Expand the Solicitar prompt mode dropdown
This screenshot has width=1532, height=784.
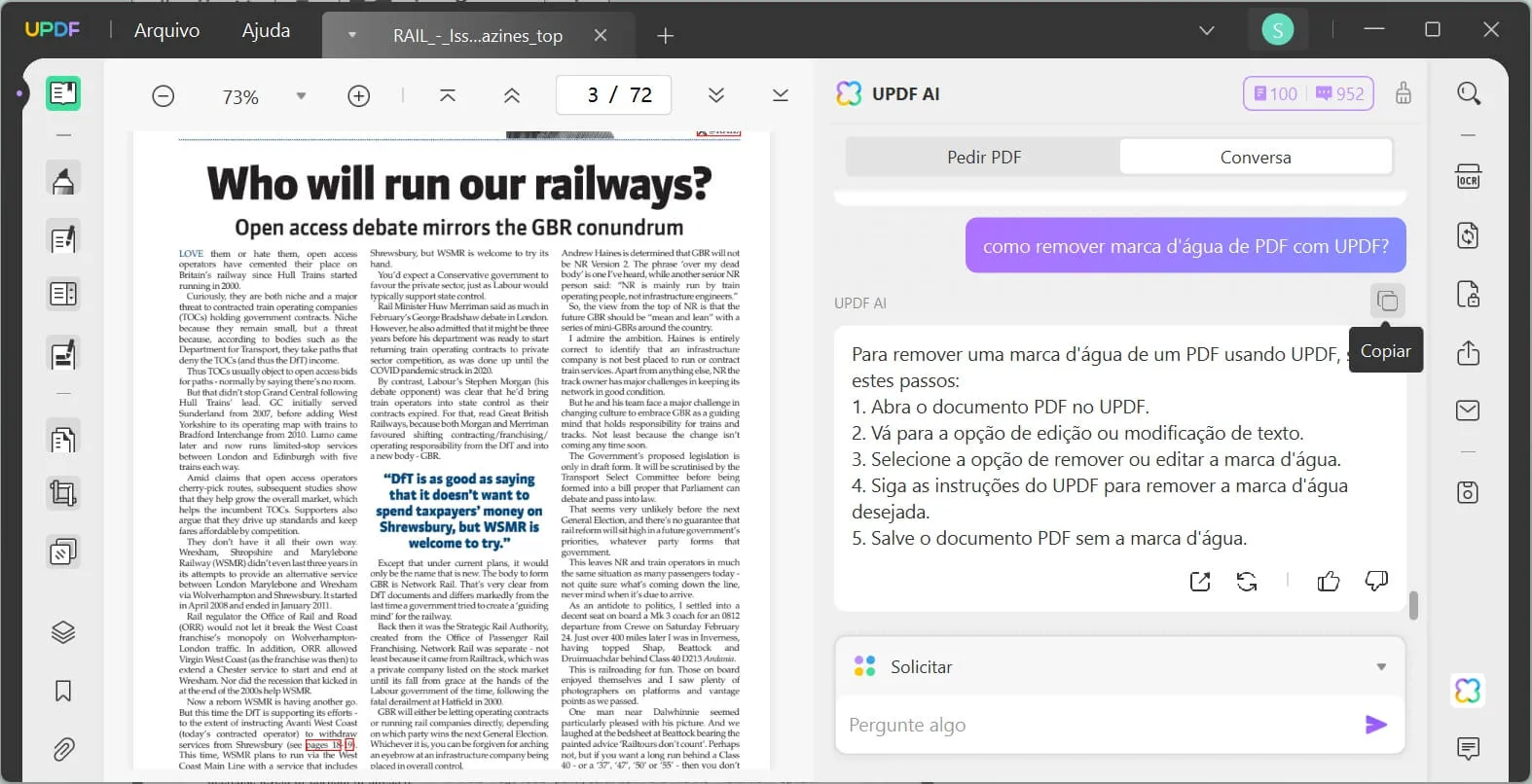tap(1381, 667)
